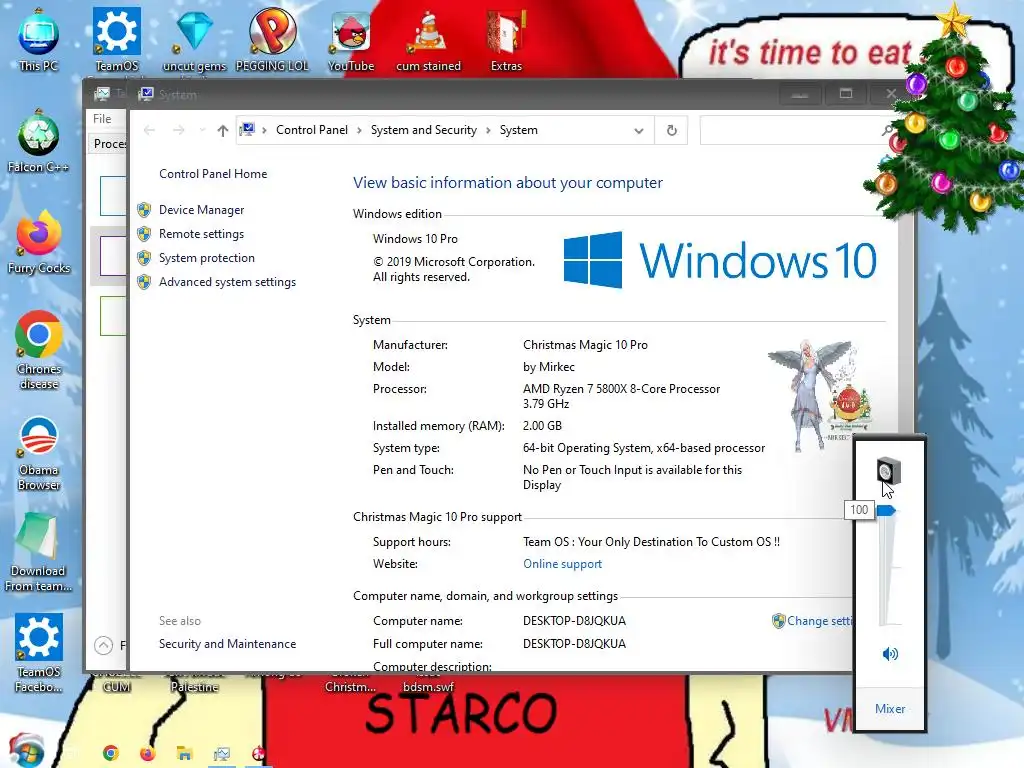Click the Back arrow in System window
The image size is (1024, 768).
tap(150, 131)
